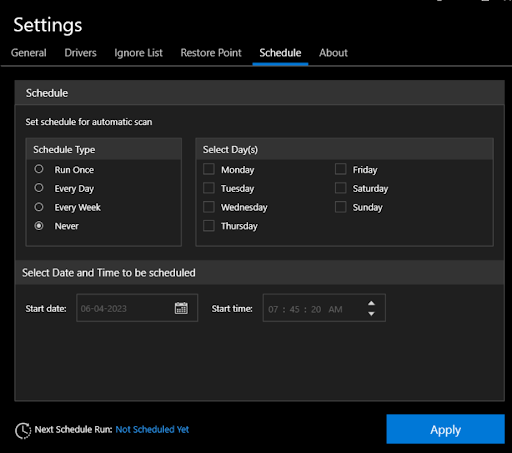Screen dimensions: 512x453
Task: Open the About tab
Action: pyautogui.click(x=333, y=53)
